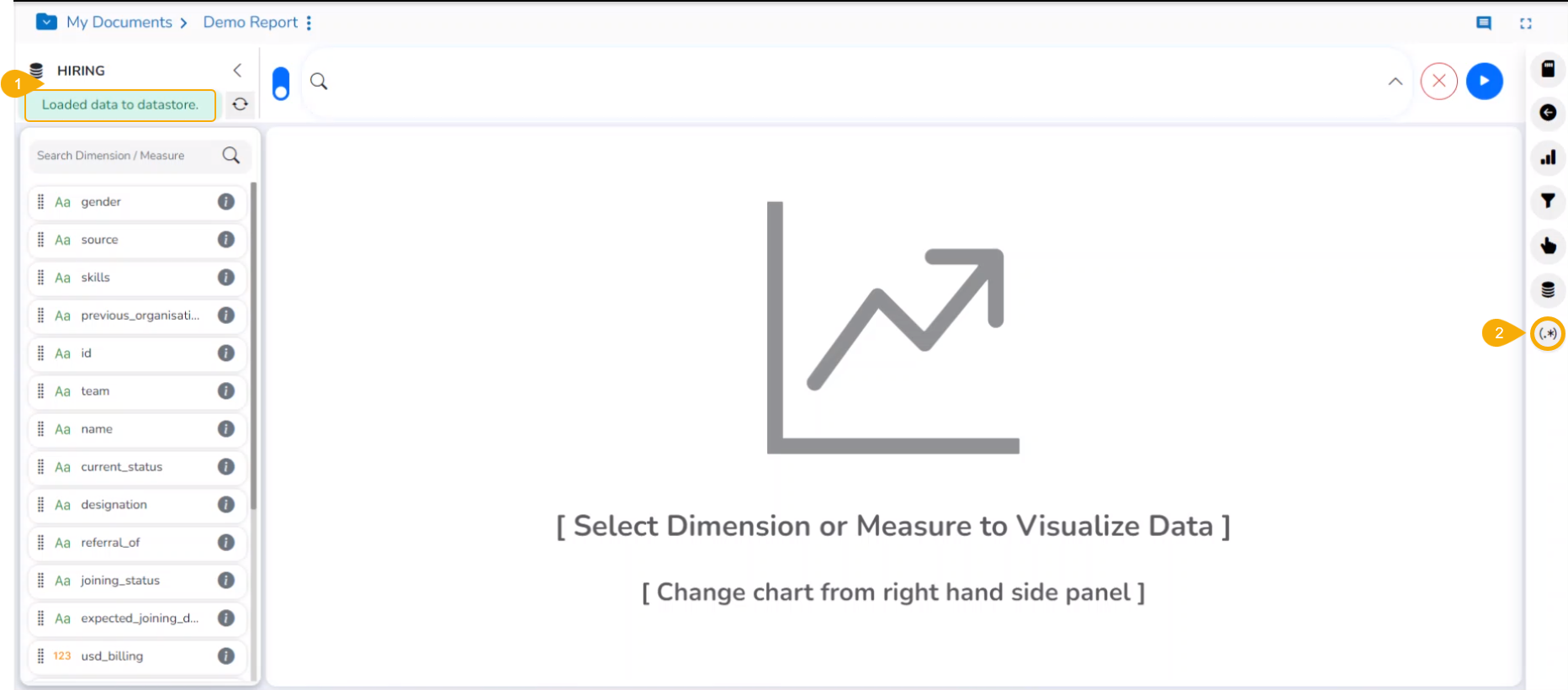
Task: Click the red clear search button
Action: click(x=1438, y=82)
